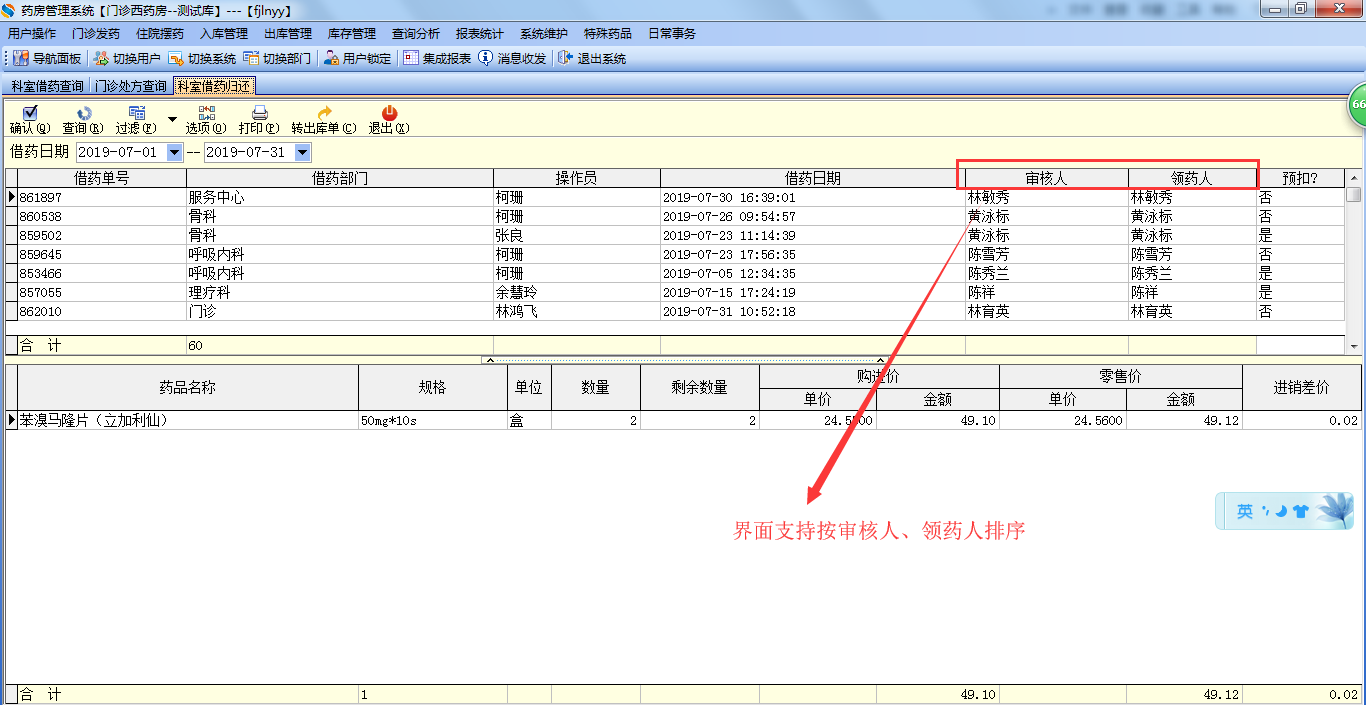
Task: Select the 科室借药归还 tab
Action: (214, 86)
